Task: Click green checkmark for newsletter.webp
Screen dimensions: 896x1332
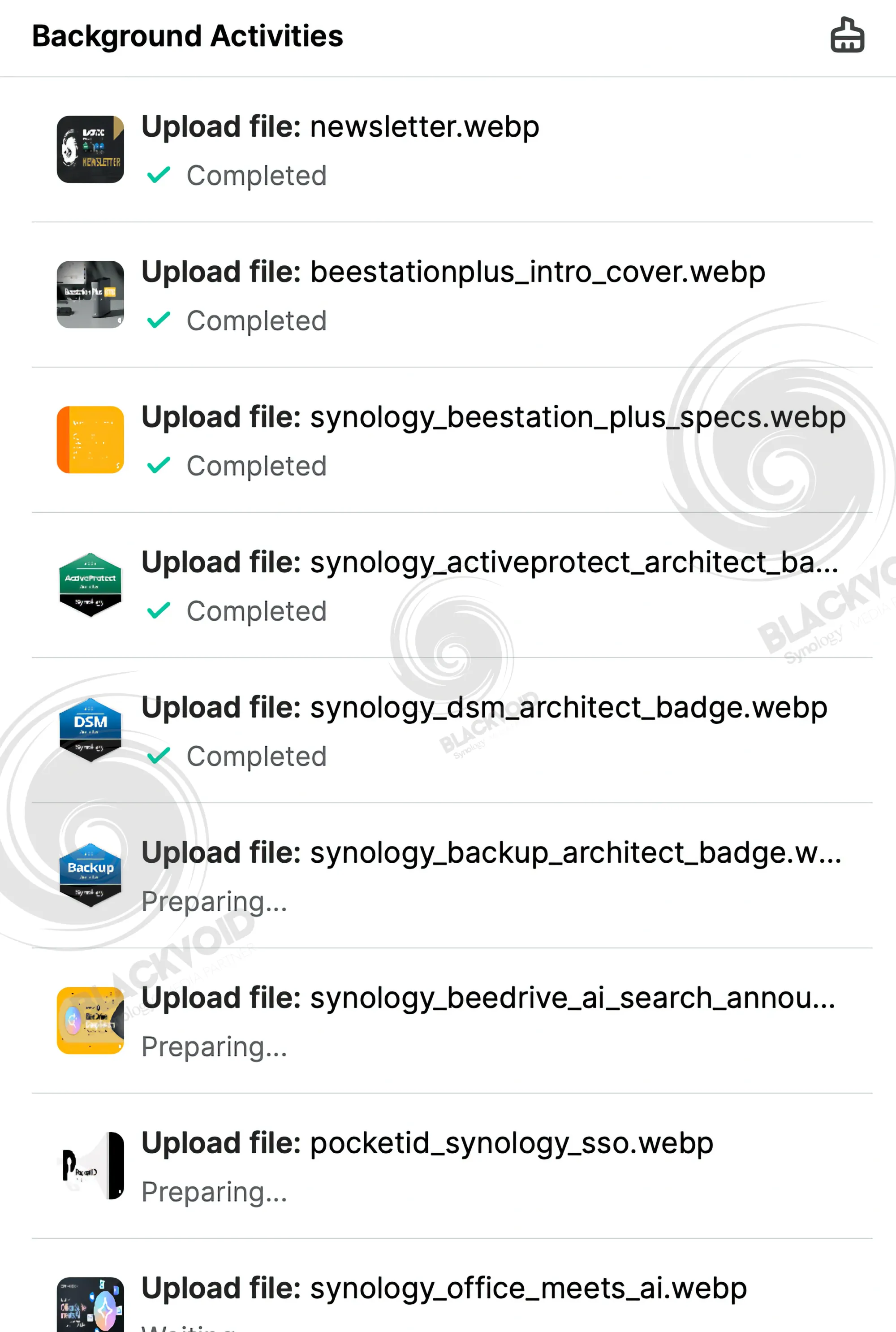Action: (x=158, y=174)
